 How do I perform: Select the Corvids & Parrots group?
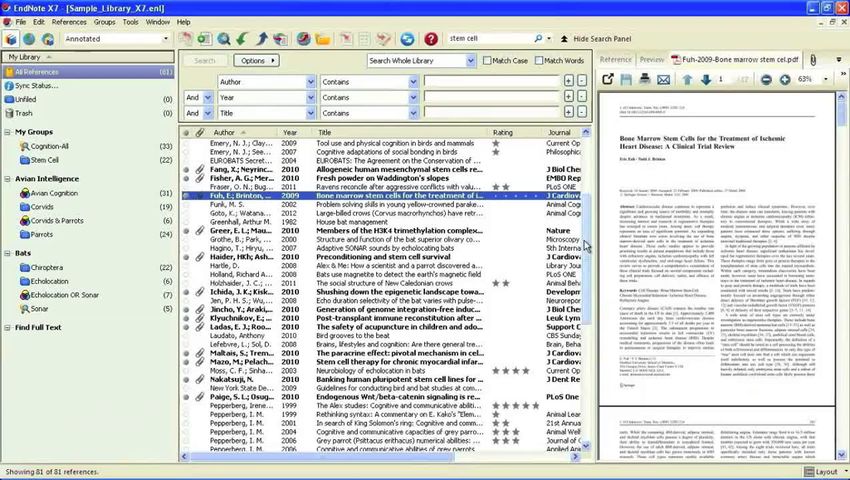pos(57,221)
